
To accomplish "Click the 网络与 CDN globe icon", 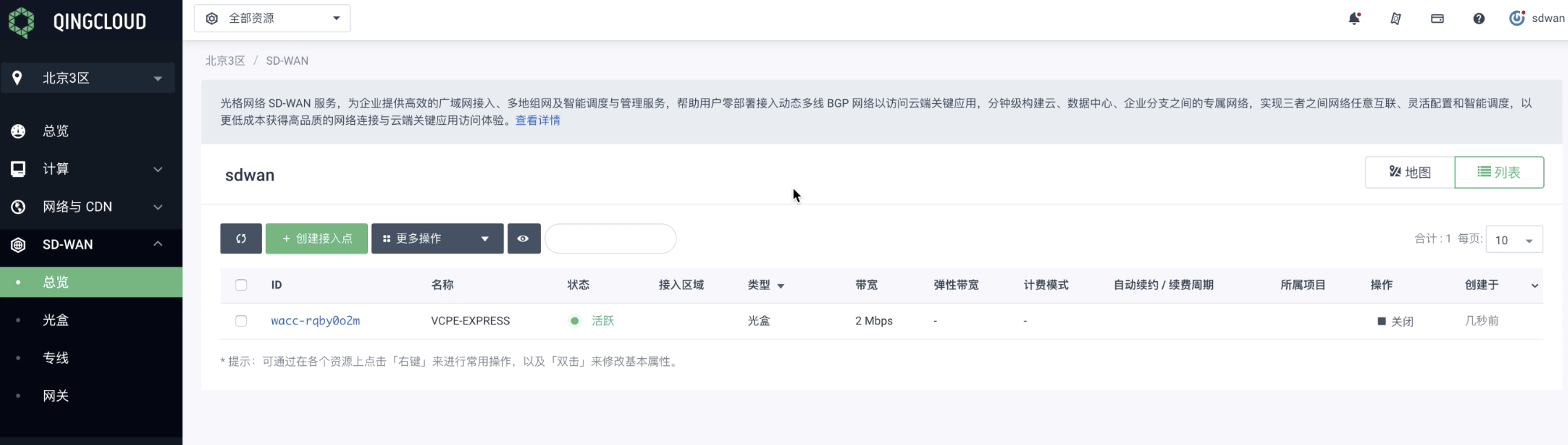I will tap(18, 207).
